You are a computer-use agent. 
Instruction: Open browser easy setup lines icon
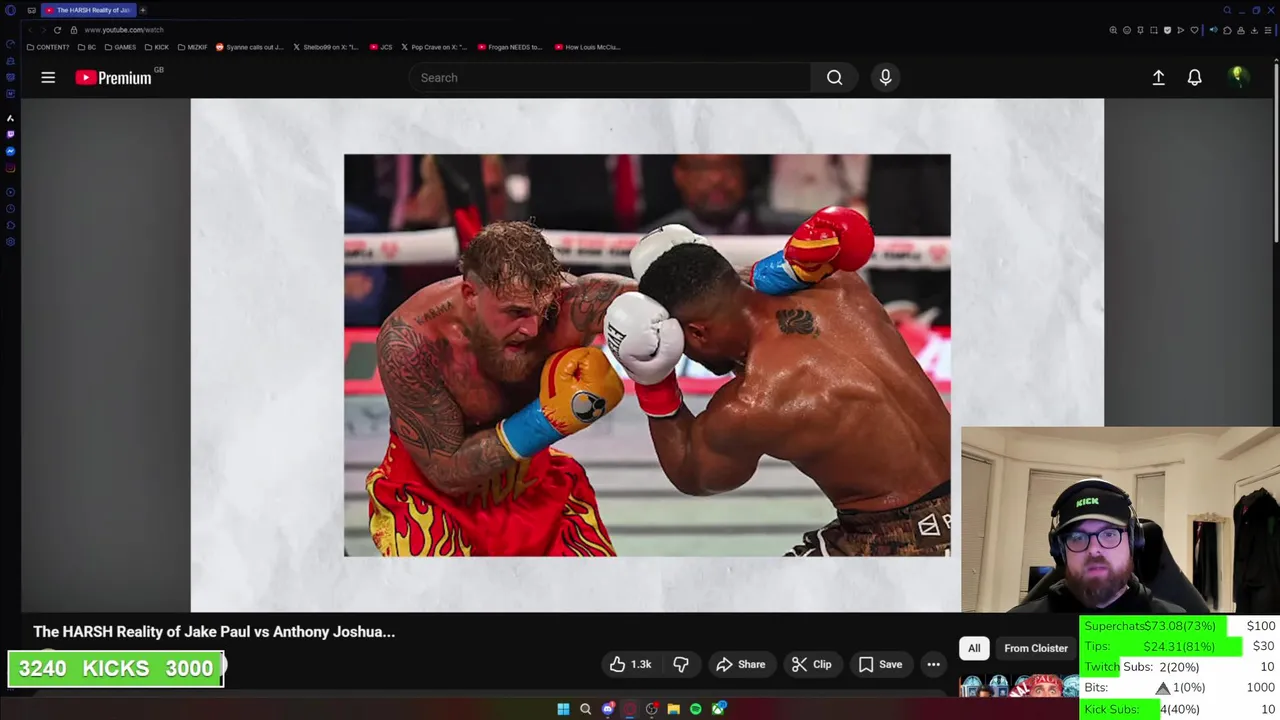[1267, 30]
